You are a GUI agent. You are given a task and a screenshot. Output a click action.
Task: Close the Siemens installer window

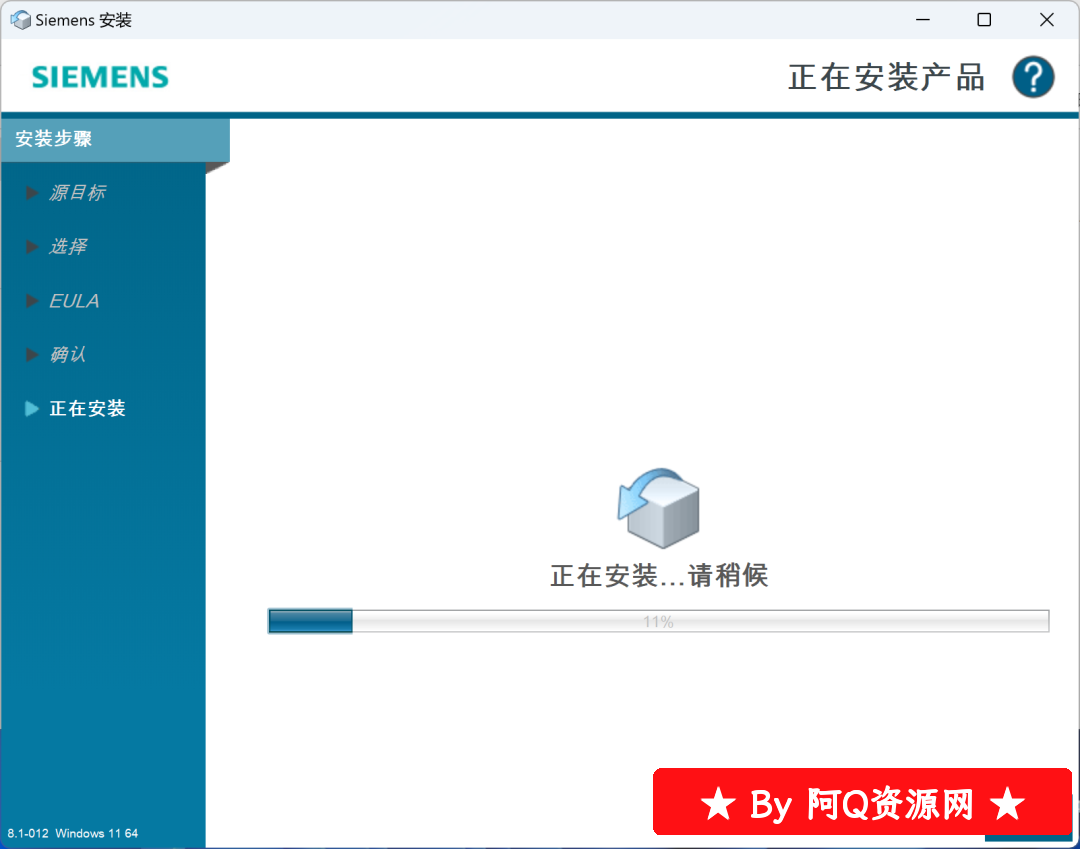(x=1046, y=20)
